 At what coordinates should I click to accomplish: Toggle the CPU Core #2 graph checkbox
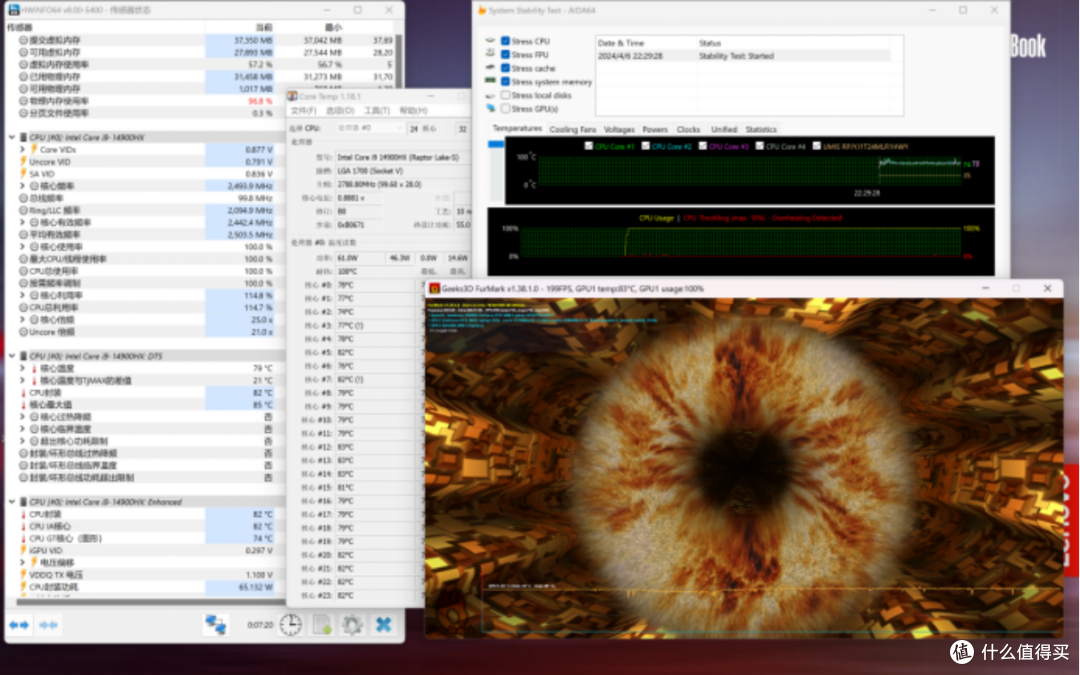click(x=645, y=146)
